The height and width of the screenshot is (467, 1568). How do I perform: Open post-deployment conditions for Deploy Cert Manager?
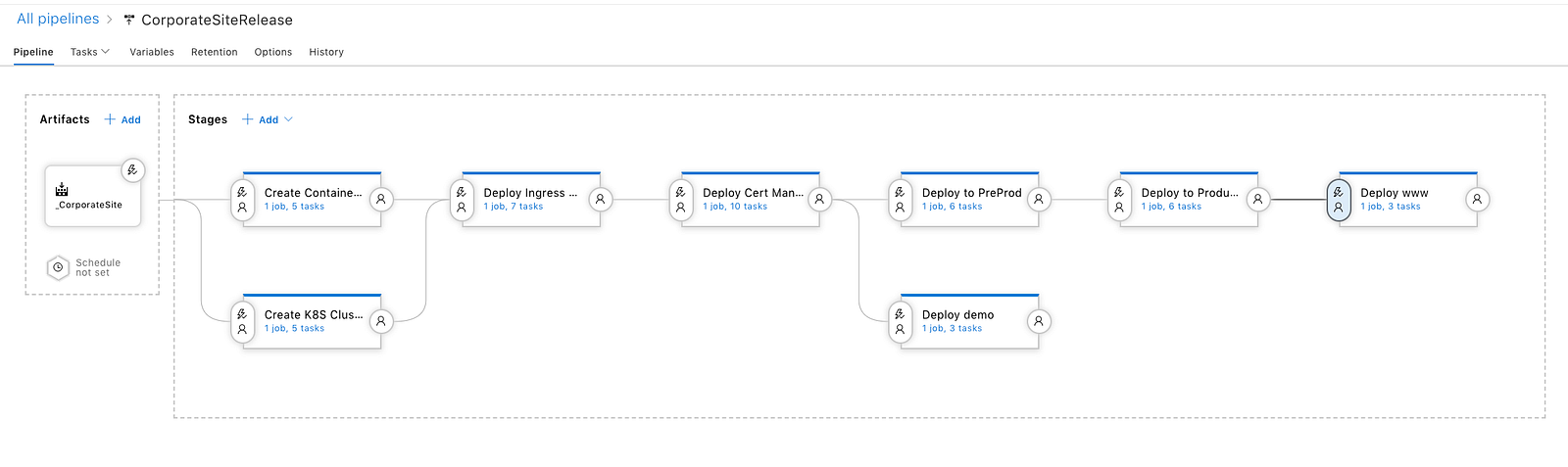[x=819, y=200]
